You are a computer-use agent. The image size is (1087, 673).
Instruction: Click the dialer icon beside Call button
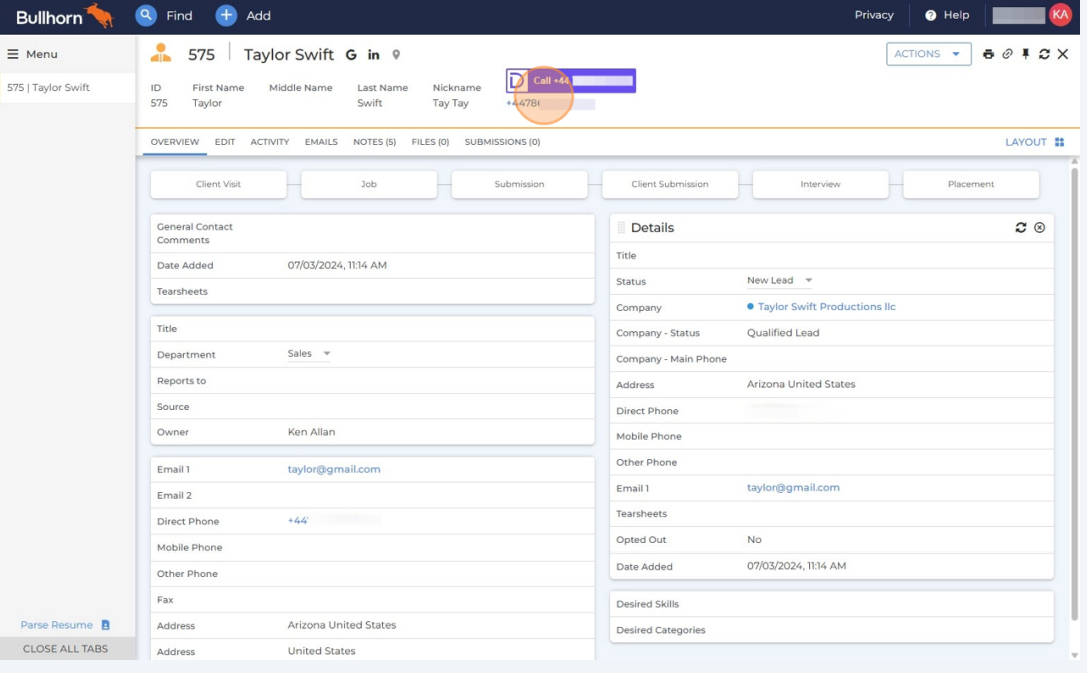click(516, 80)
